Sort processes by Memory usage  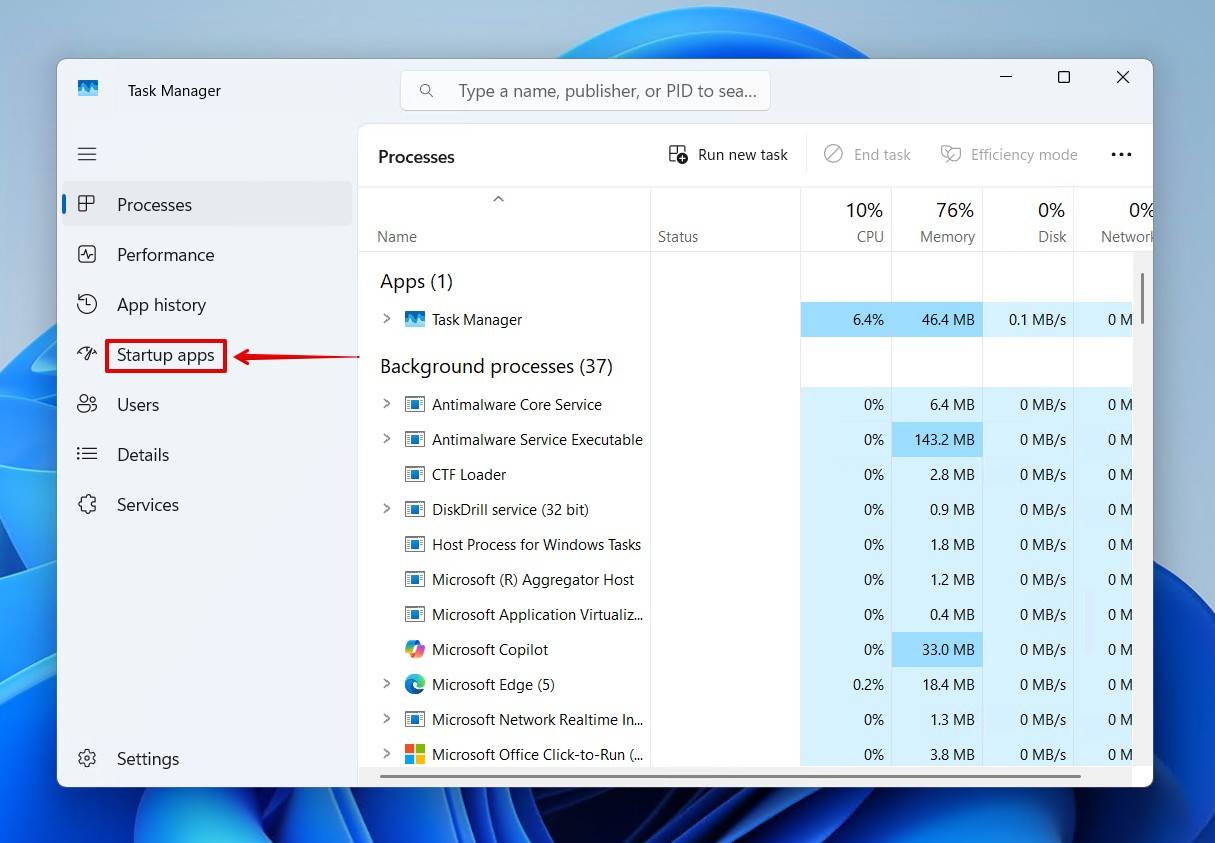pos(937,220)
